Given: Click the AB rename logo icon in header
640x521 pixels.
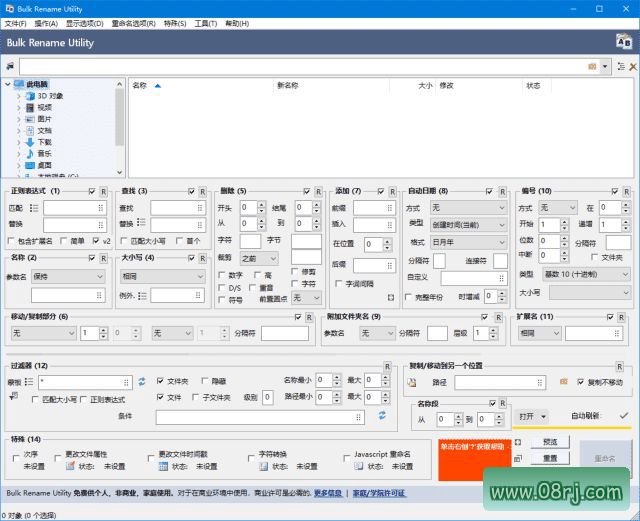Looking at the screenshot, I should click(624, 42).
